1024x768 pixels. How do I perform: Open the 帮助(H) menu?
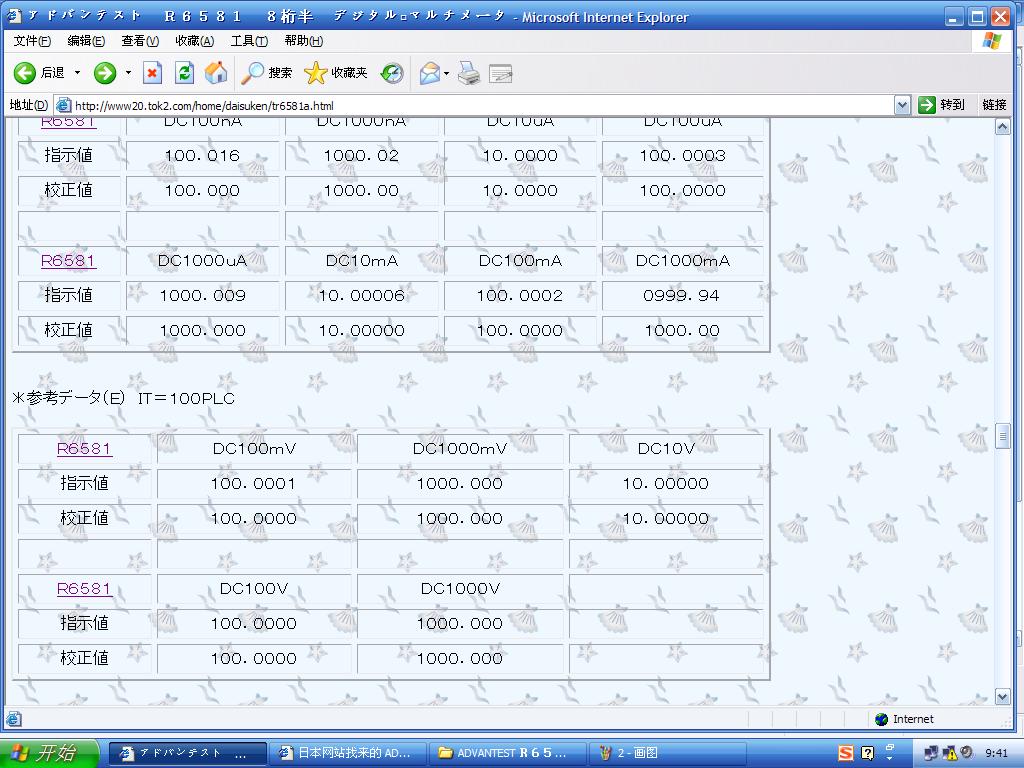[x=304, y=40]
